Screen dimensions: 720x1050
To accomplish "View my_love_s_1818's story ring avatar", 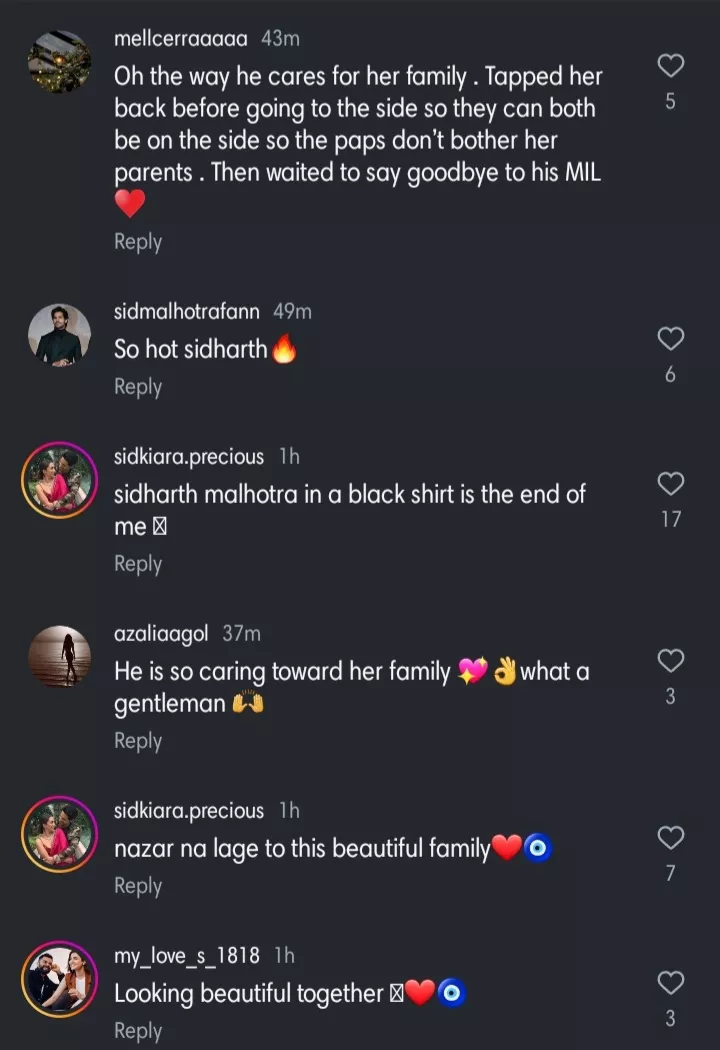I will click(x=59, y=979).
